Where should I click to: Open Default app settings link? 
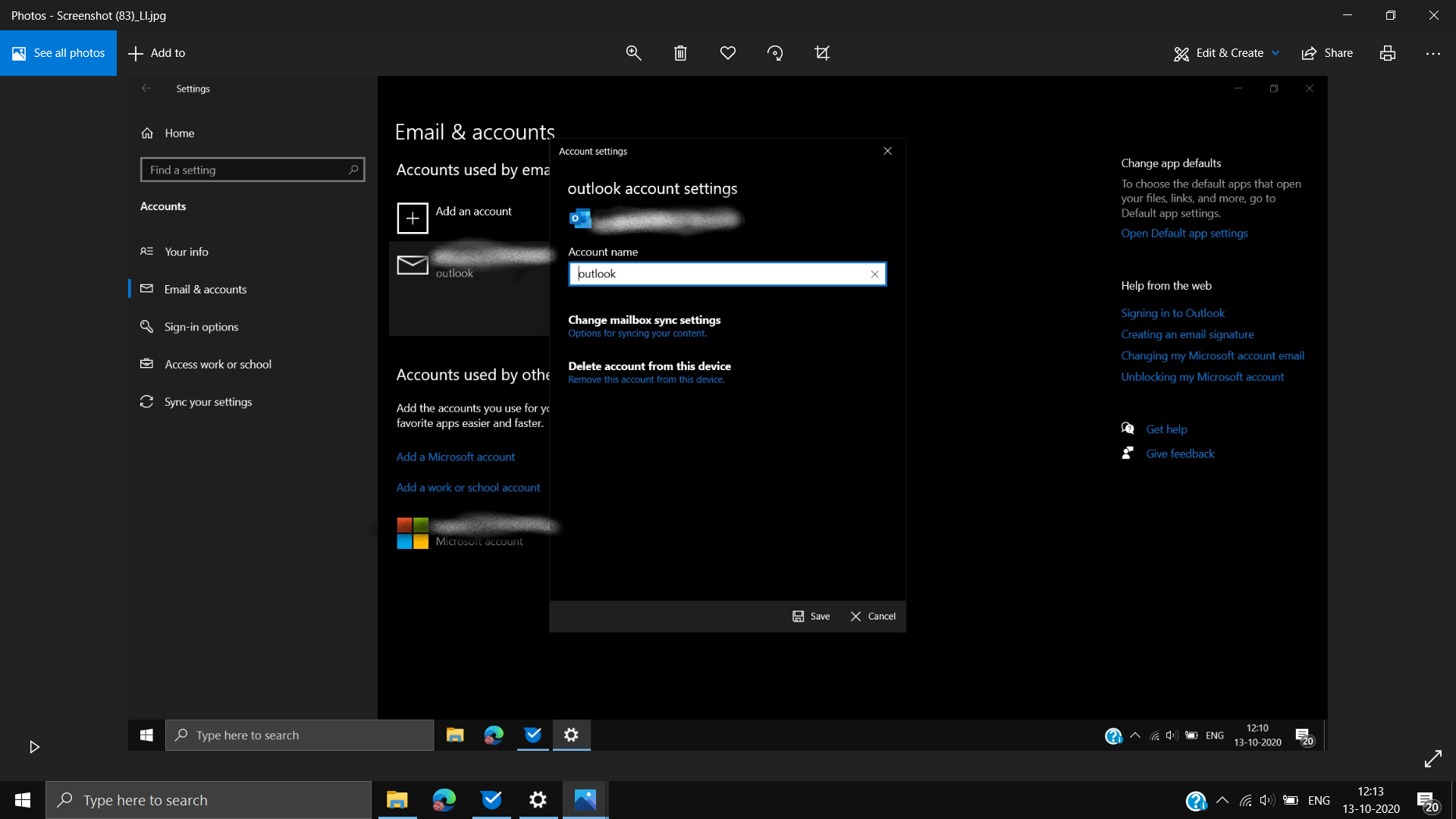[x=1184, y=234]
